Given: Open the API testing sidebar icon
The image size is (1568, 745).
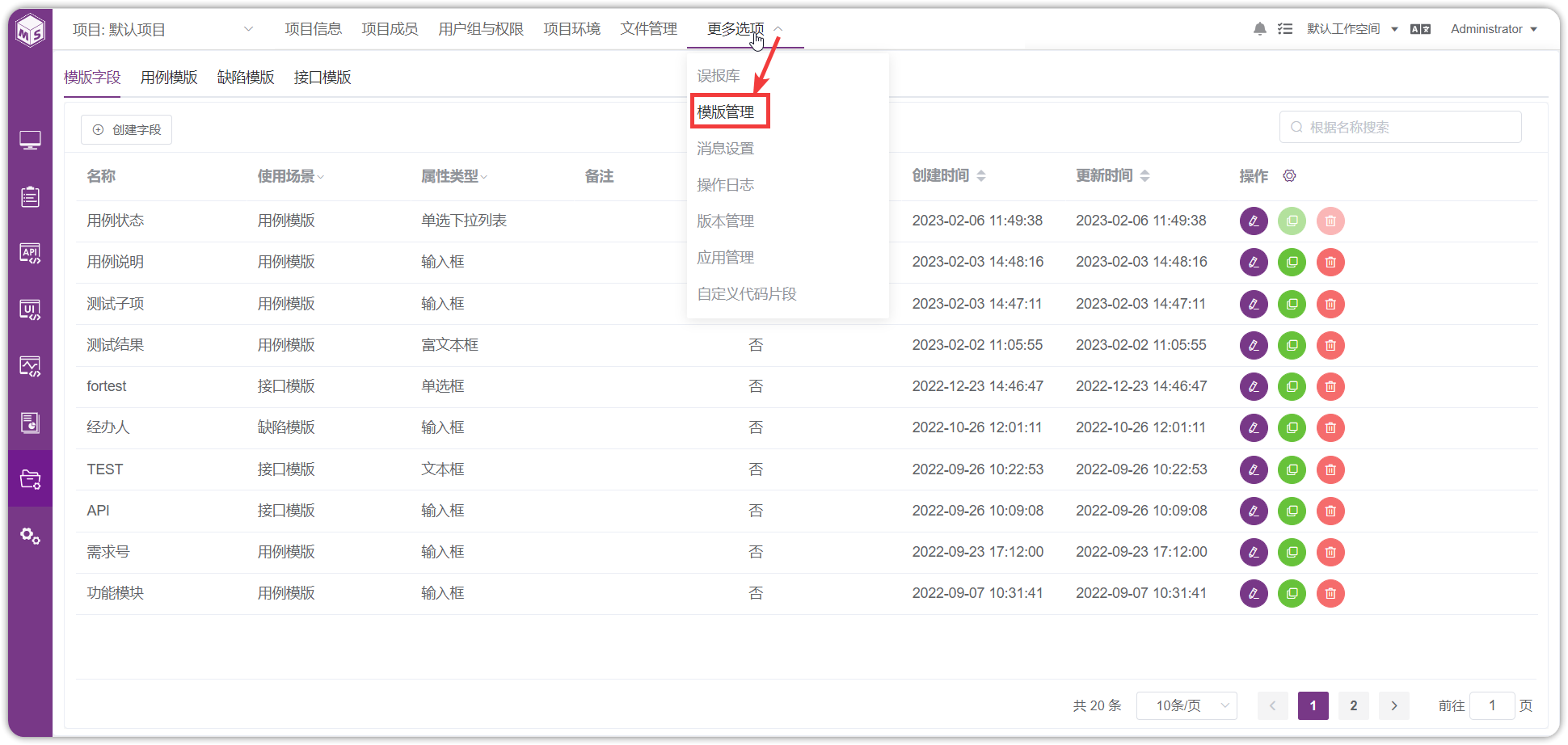Looking at the screenshot, I should pyautogui.click(x=30, y=254).
